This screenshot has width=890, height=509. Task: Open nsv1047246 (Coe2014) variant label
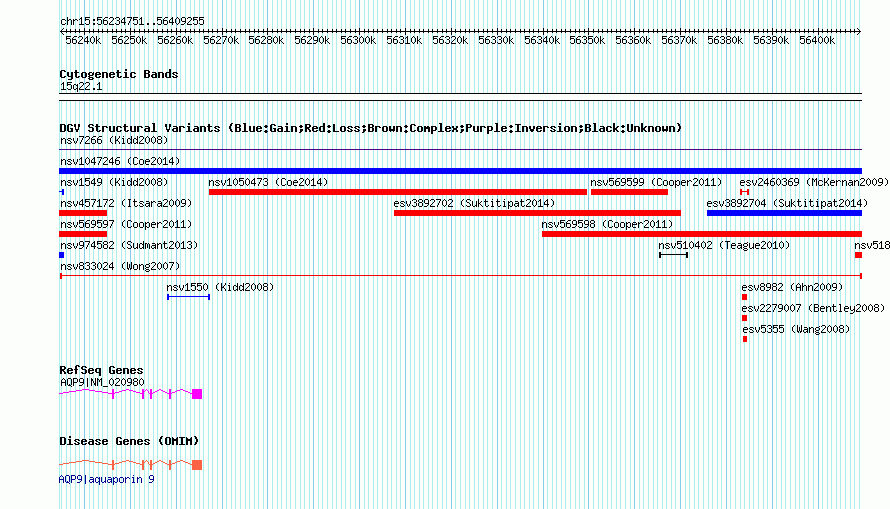(120, 161)
